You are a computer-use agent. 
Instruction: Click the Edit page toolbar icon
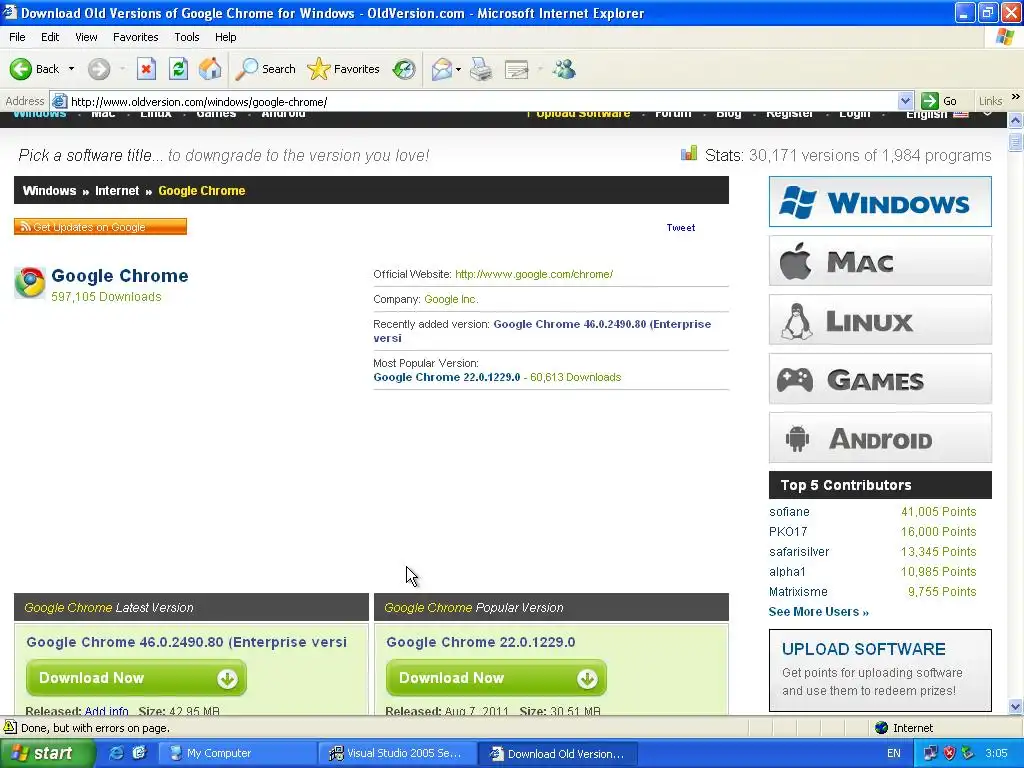(517, 69)
